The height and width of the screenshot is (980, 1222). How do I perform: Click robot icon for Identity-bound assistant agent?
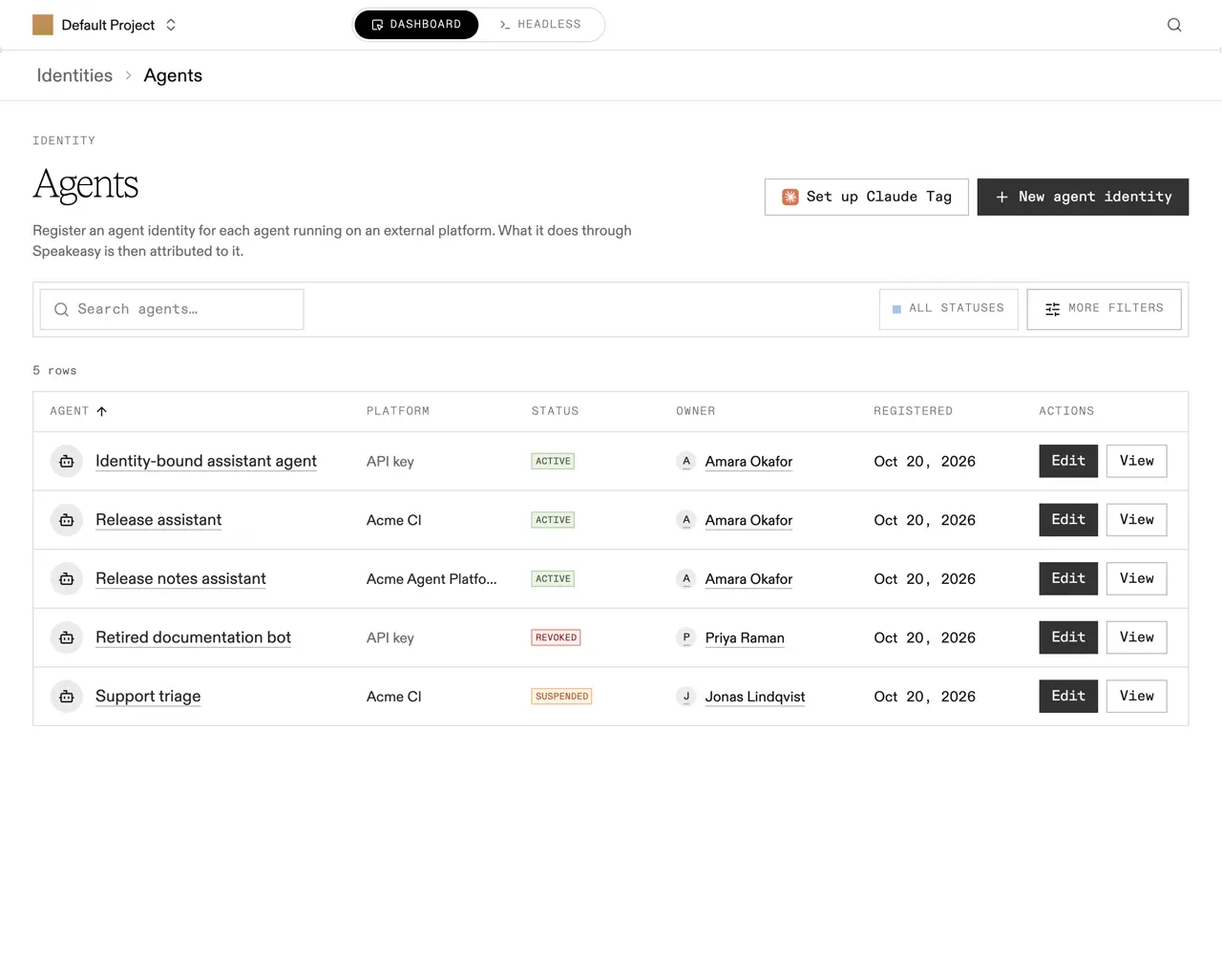point(67,462)
